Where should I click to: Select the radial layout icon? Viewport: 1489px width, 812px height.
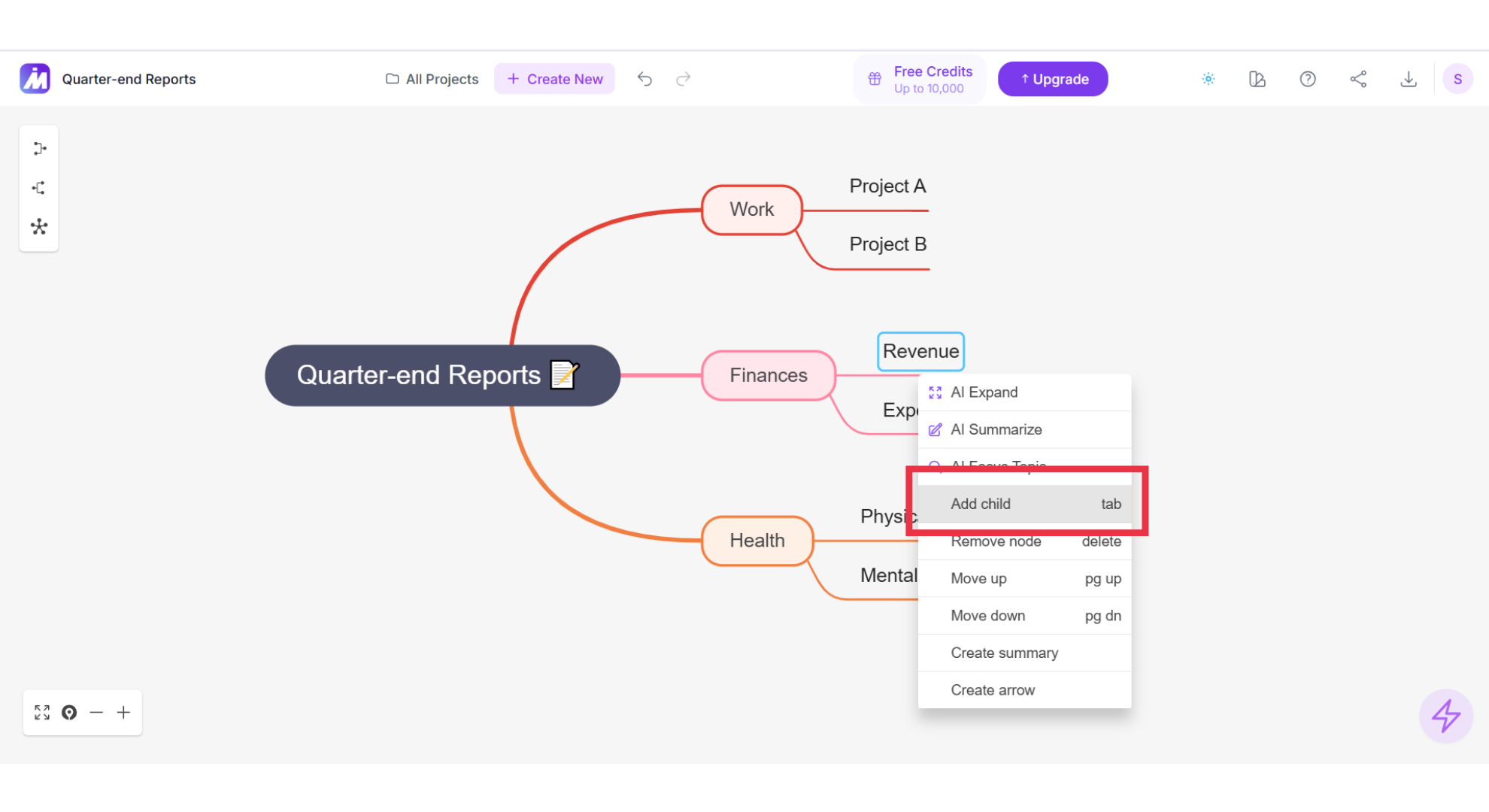(39, 226)
